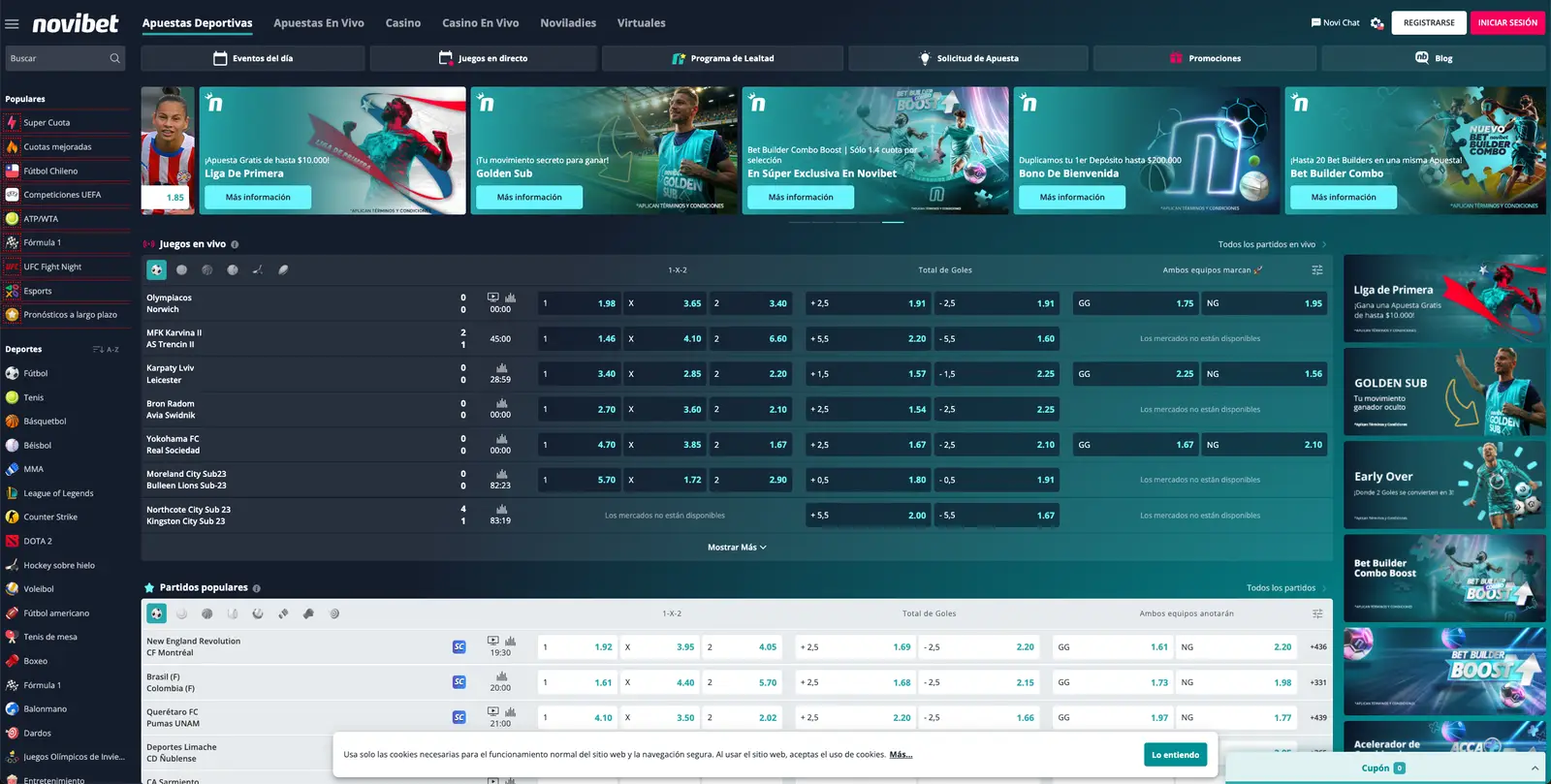The image size is (1551, 784).
Task: Show info for Partidos populares
Action: [x=257, y=588]
